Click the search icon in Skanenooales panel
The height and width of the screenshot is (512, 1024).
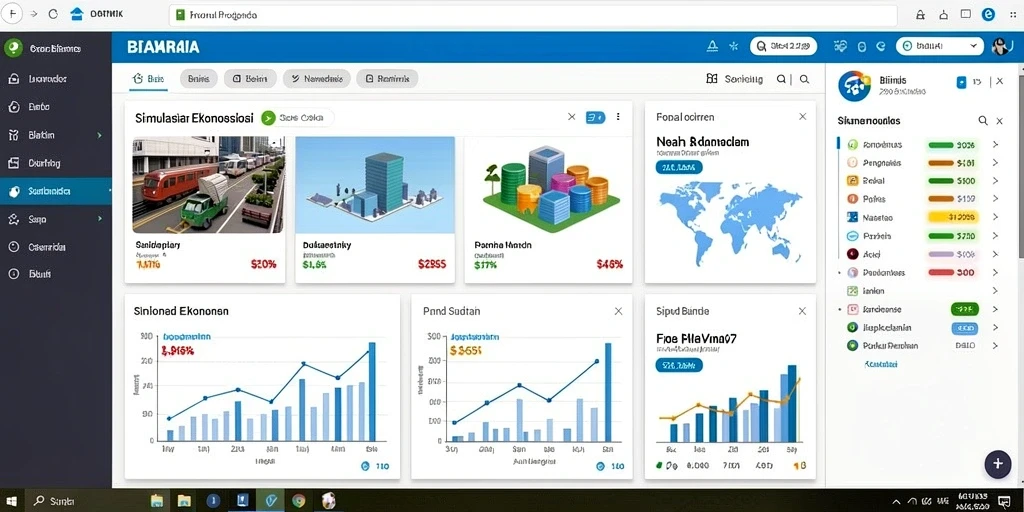point(982,121)
